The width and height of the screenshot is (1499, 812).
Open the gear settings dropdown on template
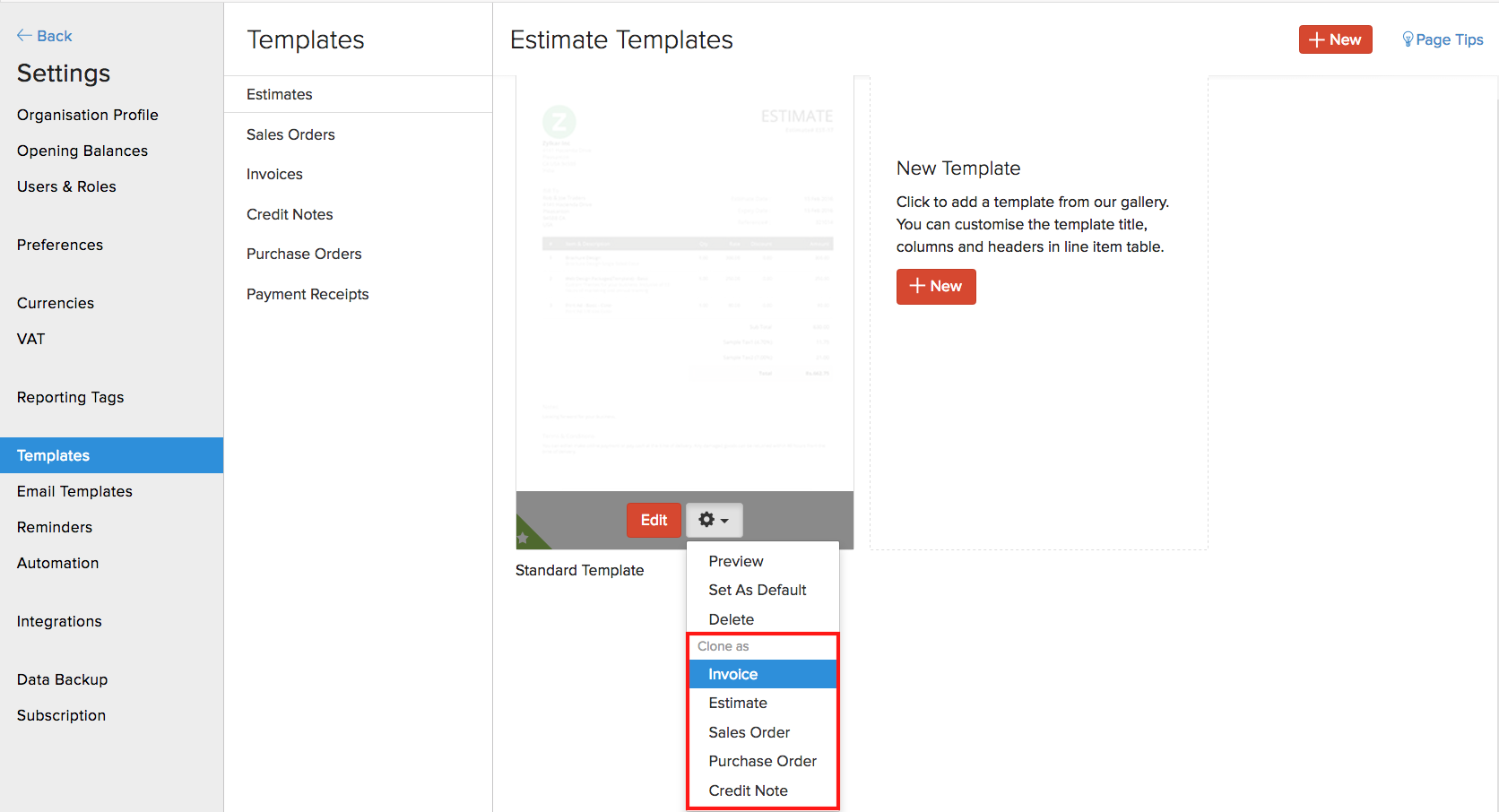[x=714, y=520]
